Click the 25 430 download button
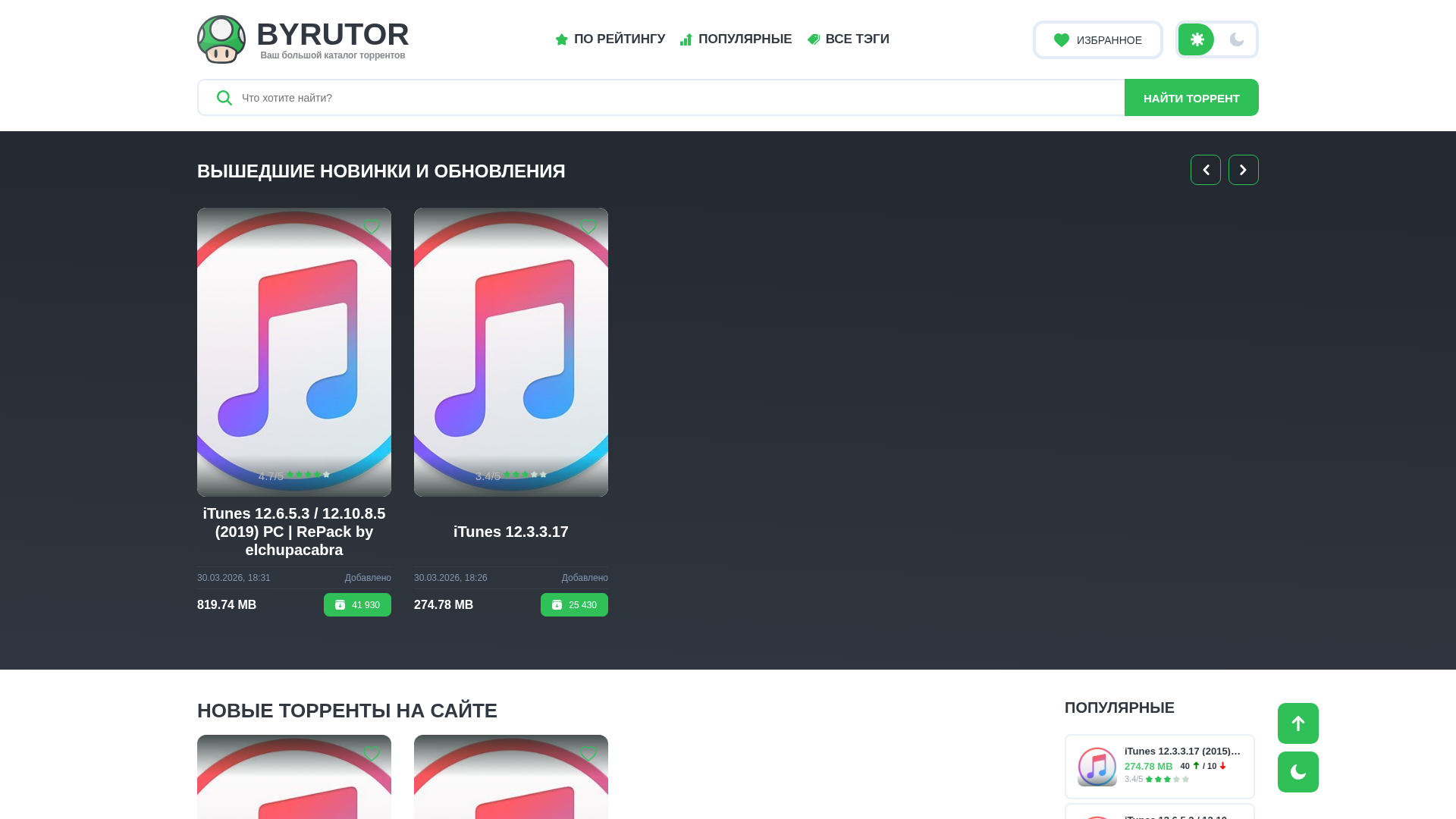The width and height of the screenshot is (1456, 819). pyautogui.click(x=574, y=605)
